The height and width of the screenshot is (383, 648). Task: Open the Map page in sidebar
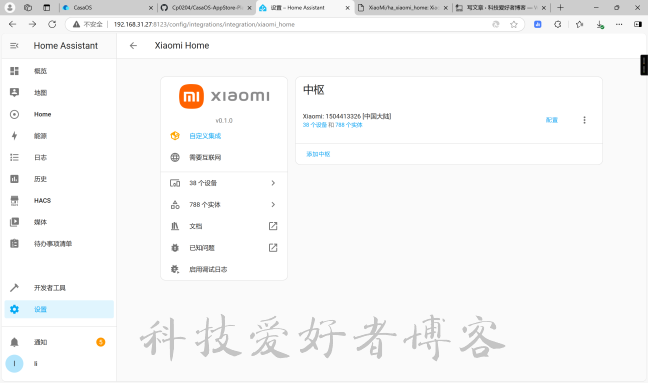pos(59,93)
